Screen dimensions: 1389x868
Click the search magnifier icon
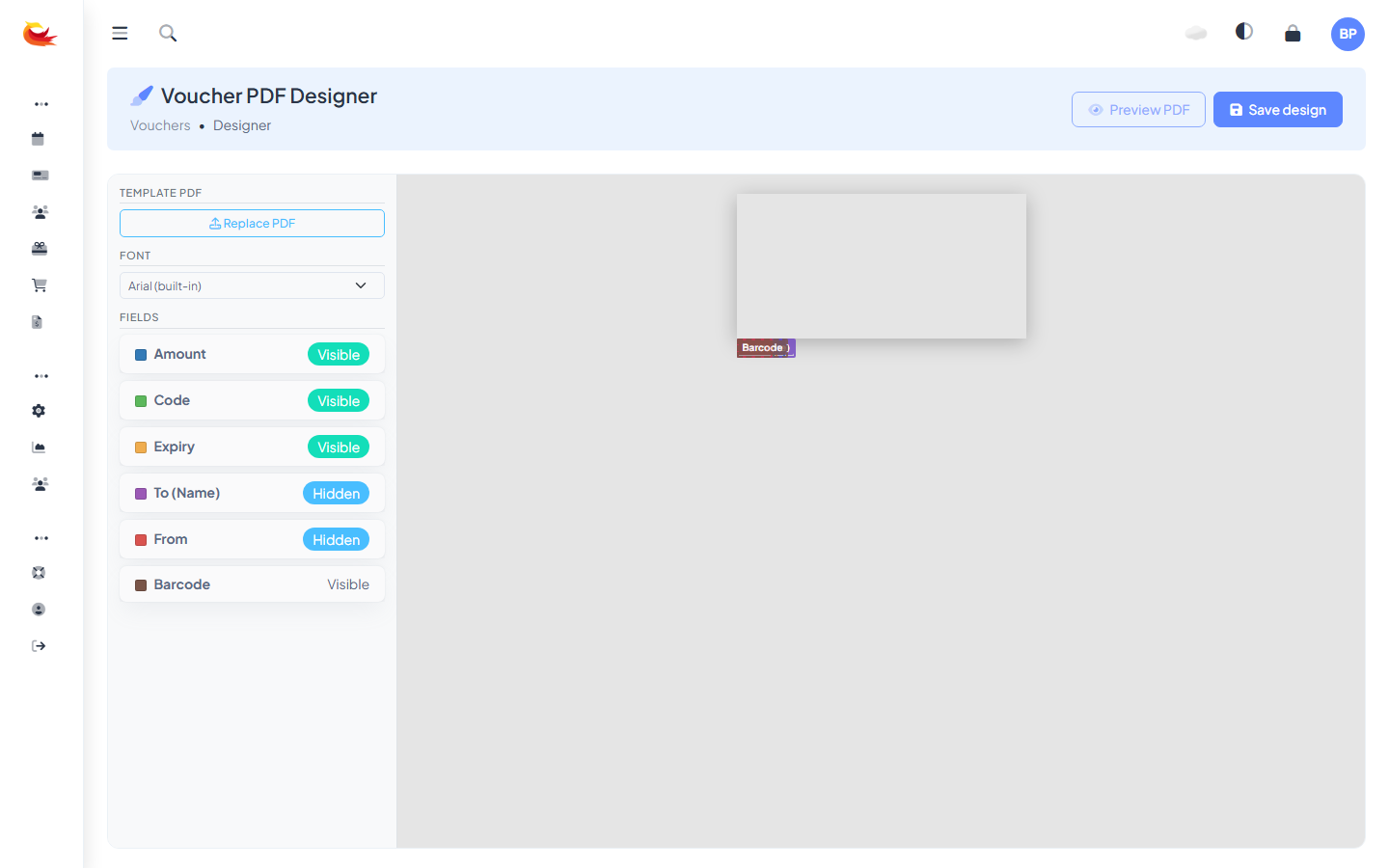tap(168, 33)
